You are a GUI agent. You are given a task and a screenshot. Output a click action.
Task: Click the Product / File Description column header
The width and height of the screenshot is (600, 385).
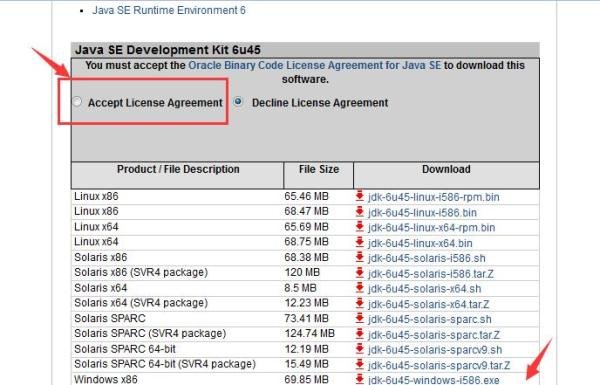pyautogui.click(x=178, y=175)
